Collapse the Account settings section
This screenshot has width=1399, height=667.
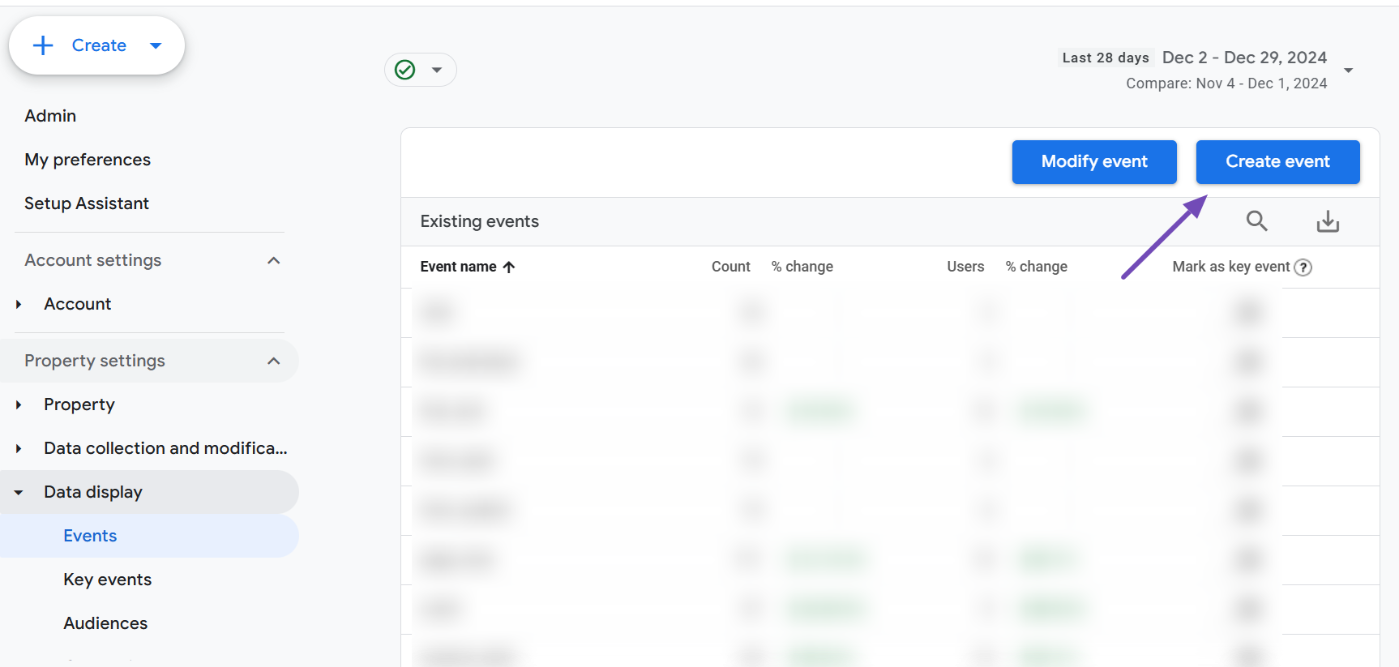(x=274, y=259)
